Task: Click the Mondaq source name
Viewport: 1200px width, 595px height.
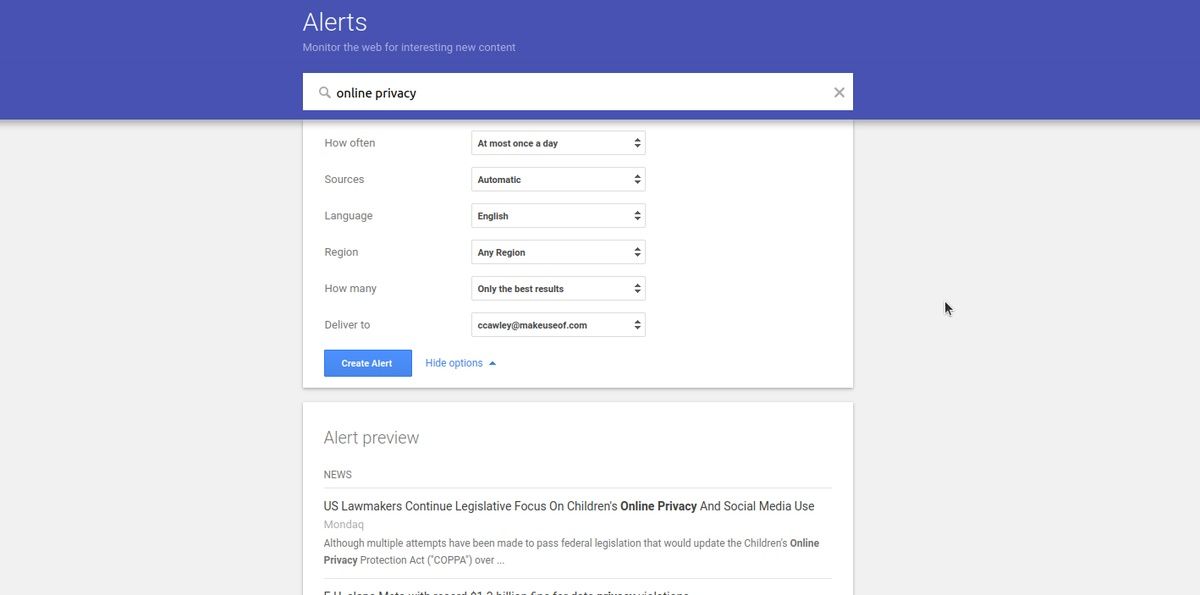Action: 344,524
